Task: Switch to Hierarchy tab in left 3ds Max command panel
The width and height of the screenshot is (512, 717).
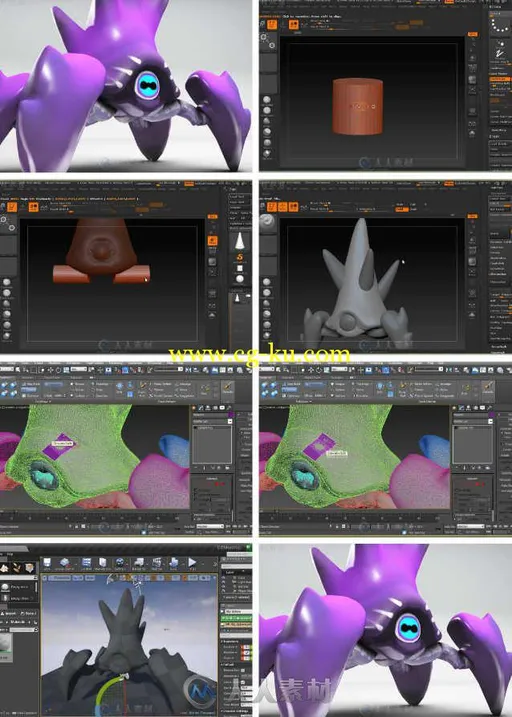Action: [208, 407]
